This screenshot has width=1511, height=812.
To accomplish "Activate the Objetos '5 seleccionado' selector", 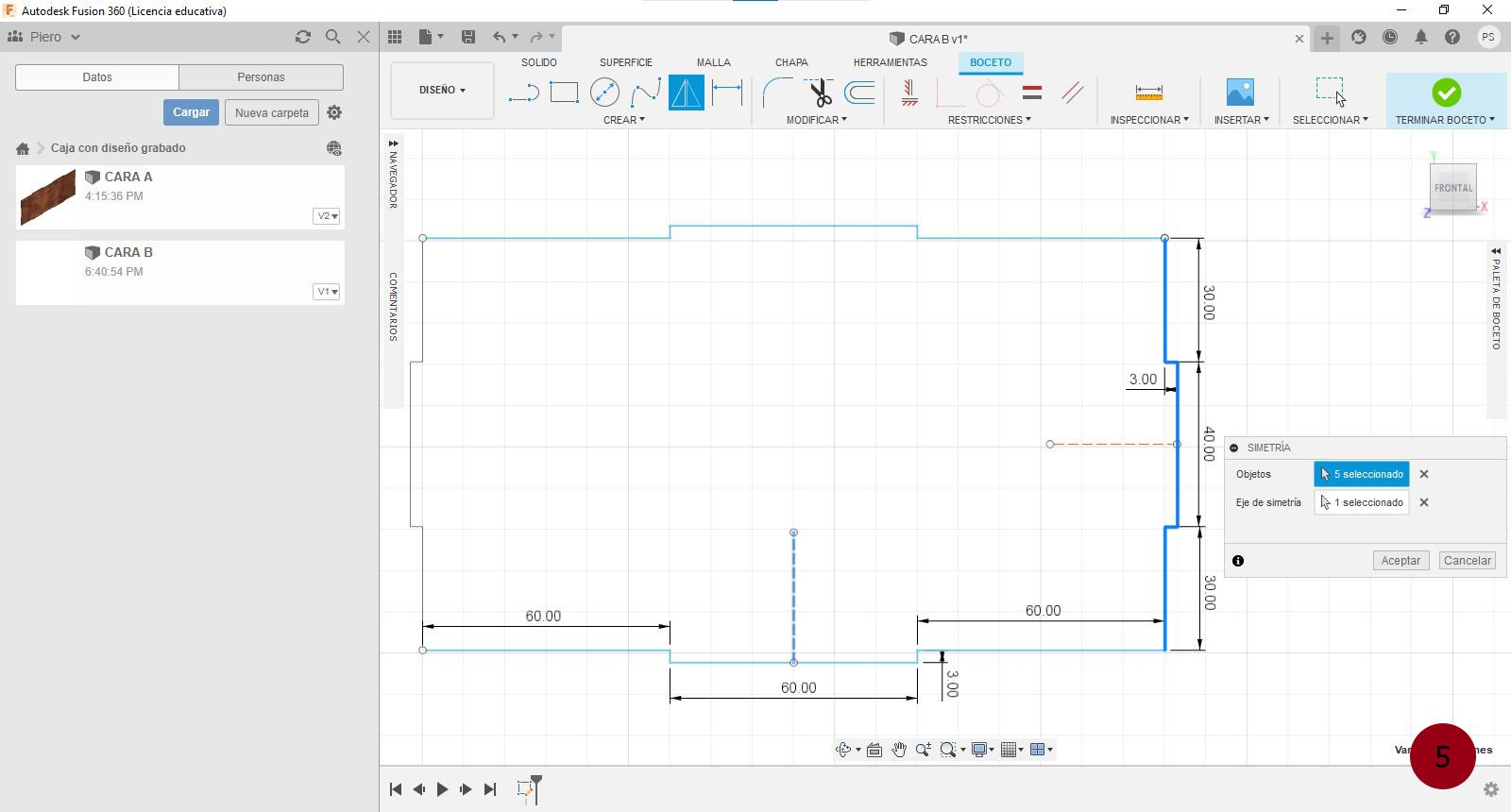I will [1362, 474].
